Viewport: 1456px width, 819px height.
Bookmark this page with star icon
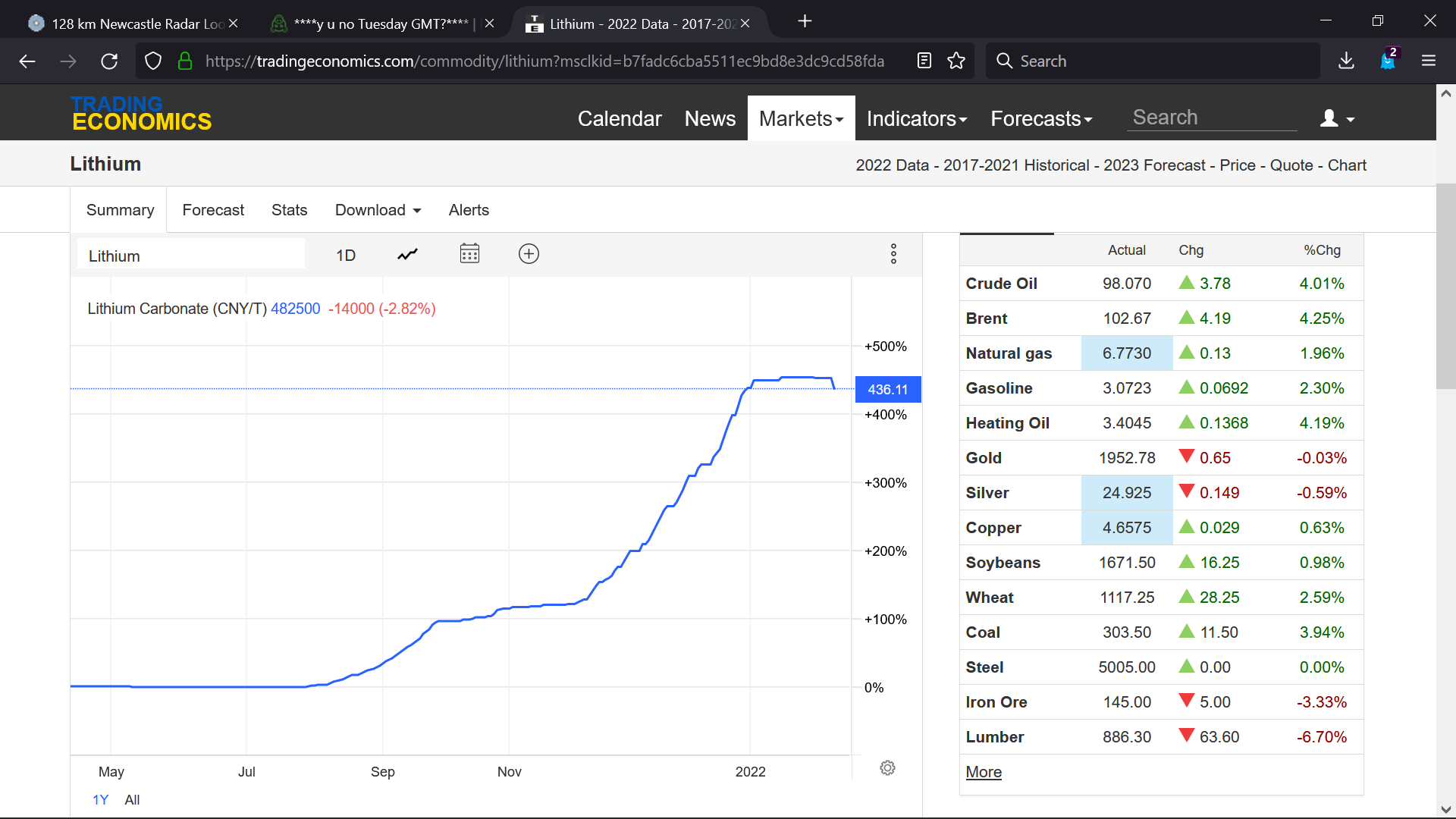tap(956, 61)
